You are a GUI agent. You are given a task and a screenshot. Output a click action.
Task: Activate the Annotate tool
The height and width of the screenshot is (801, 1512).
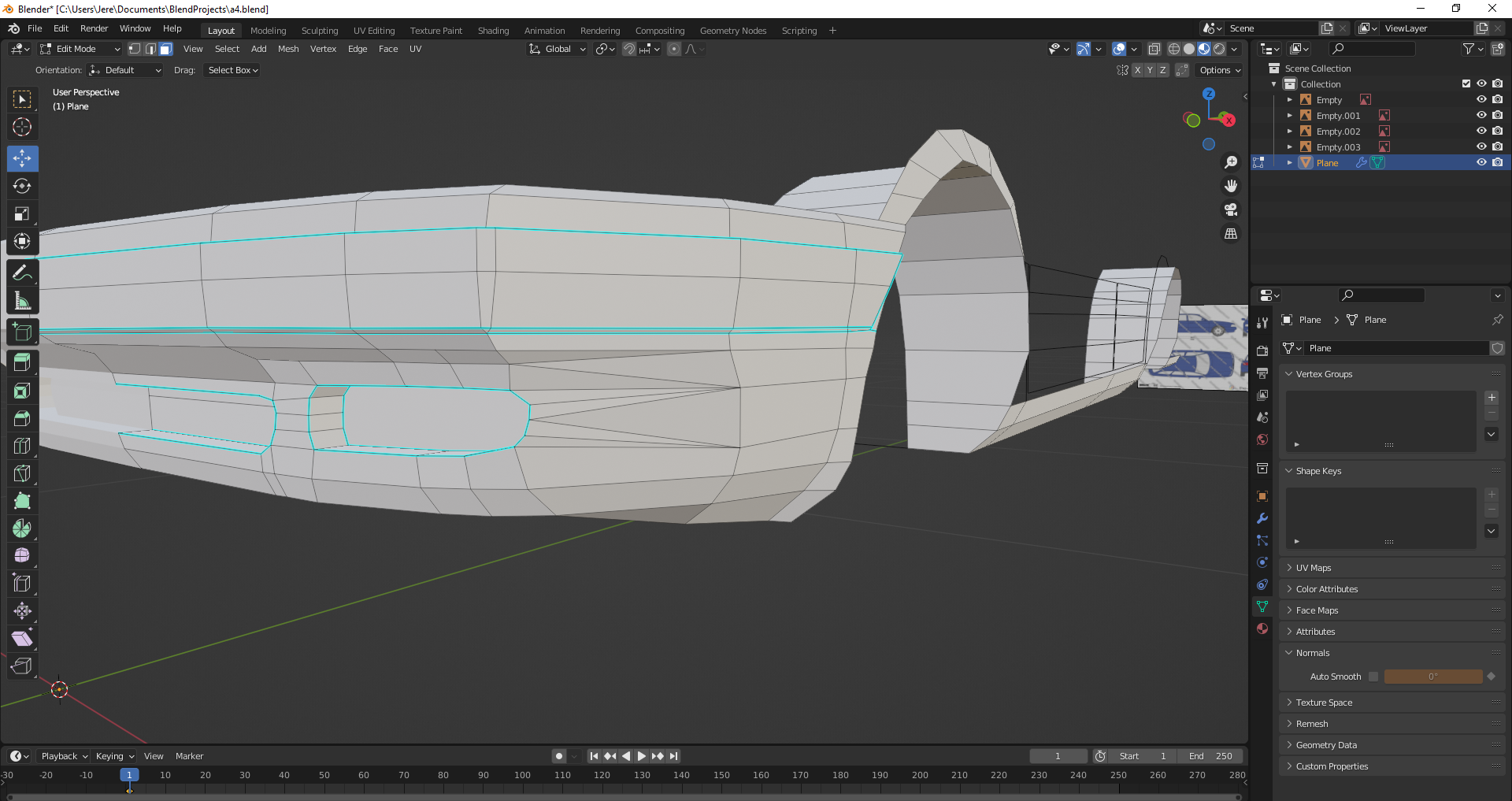point(22,273)
